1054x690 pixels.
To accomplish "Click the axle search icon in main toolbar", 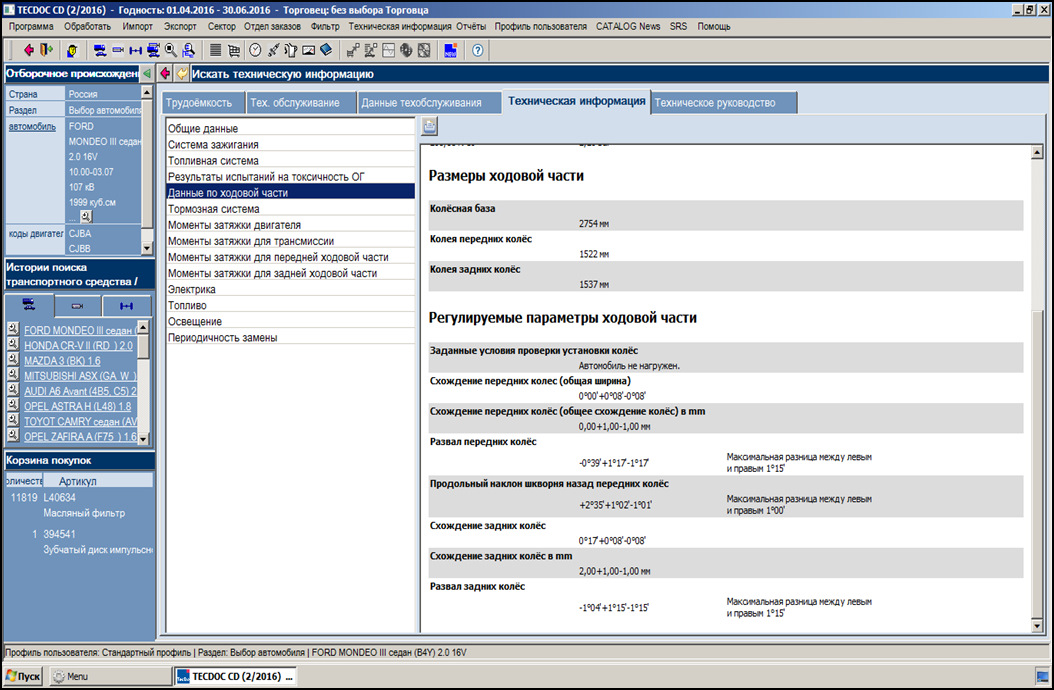I will point(136,50).
